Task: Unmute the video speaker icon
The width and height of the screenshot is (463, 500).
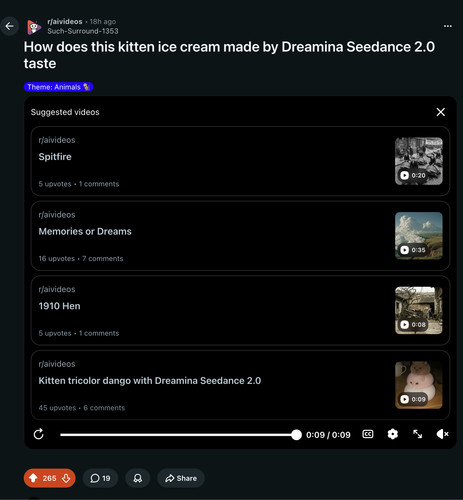Action: pos(443,434)
